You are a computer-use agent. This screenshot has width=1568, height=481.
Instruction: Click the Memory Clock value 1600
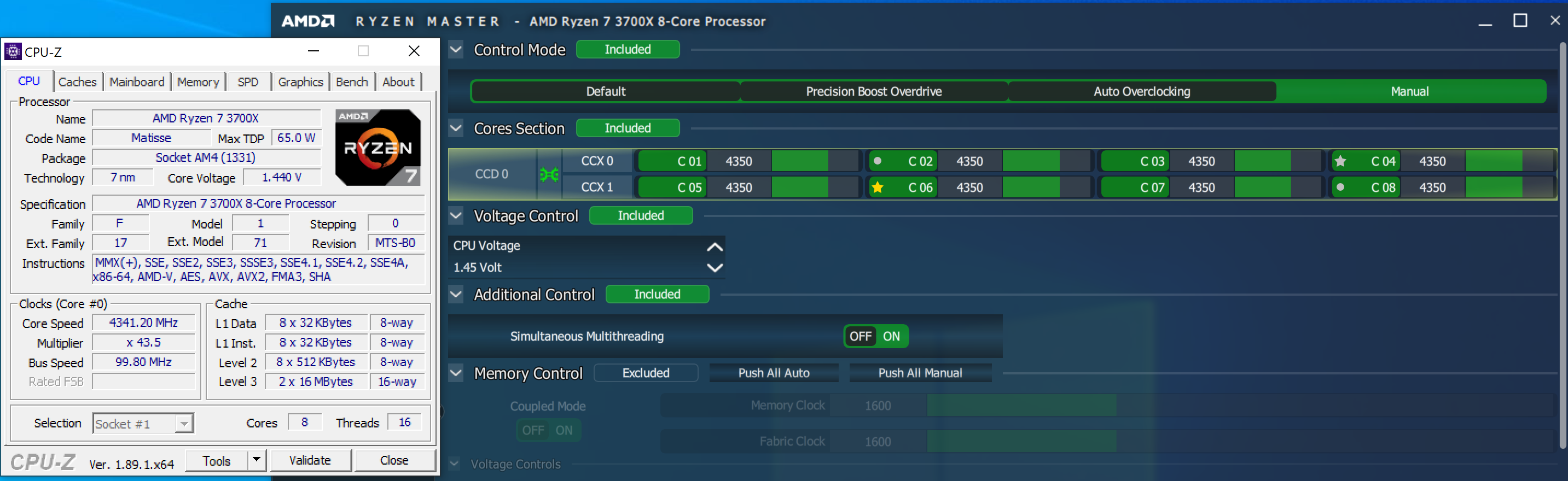point(878,406)
